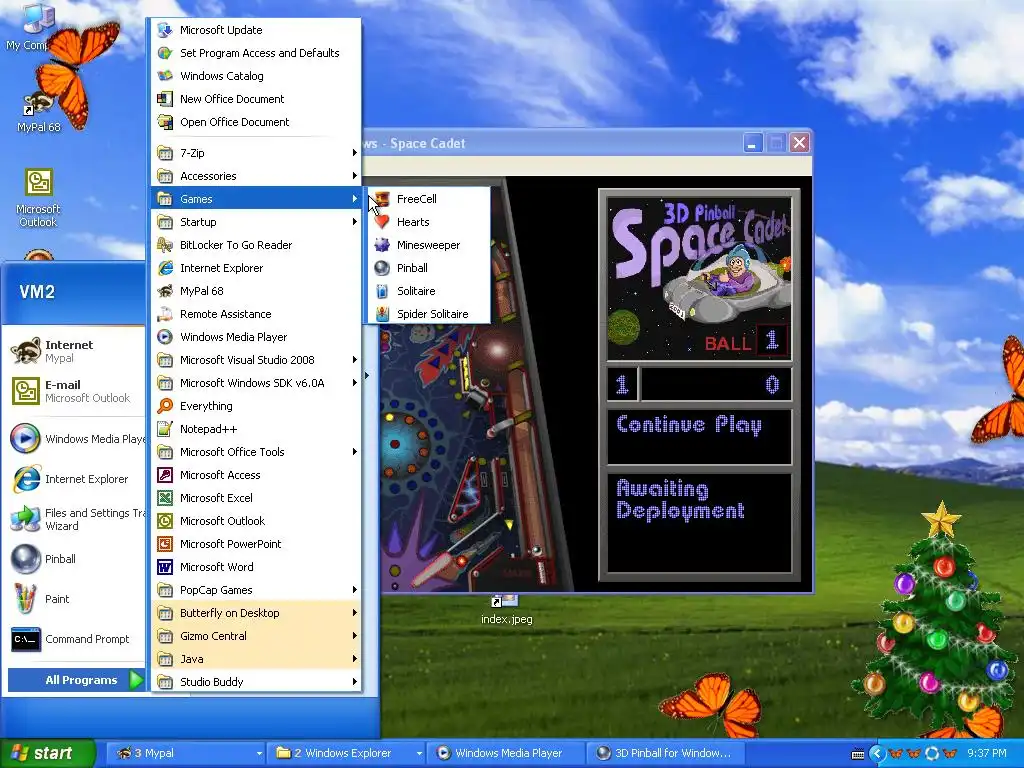The image size is (1024, 768).
Task: Open the MyPal 68 desktop shortcut icon
Action: 39,104
